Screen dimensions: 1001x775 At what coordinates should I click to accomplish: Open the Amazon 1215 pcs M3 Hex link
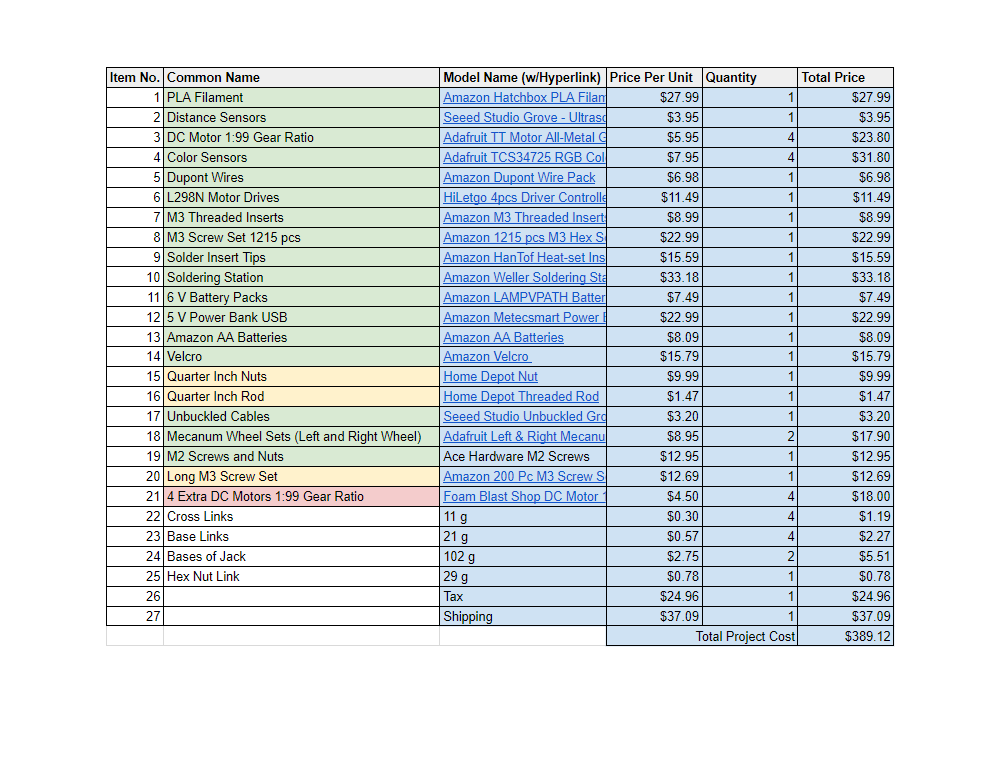point(524,237)
